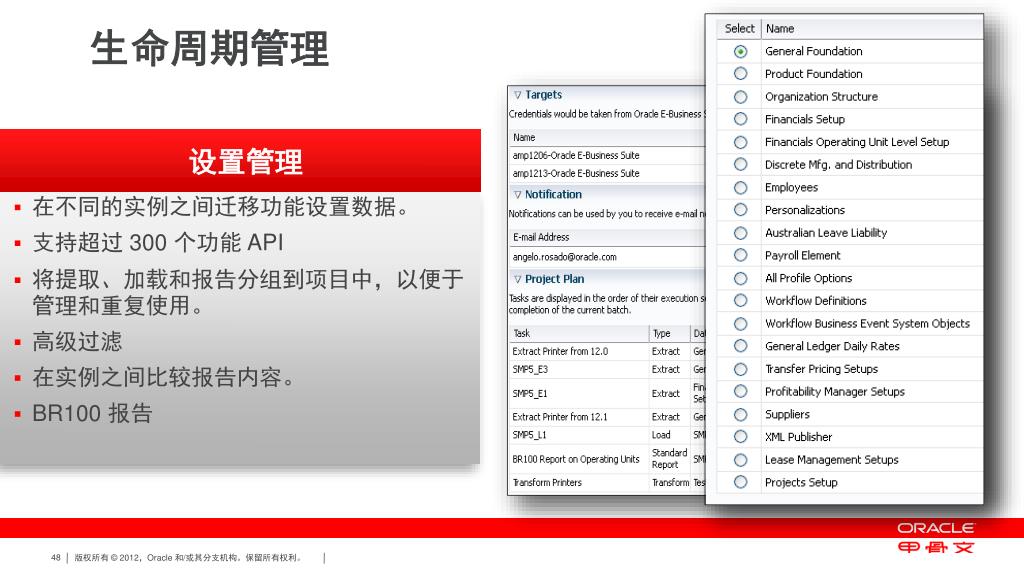The image size is (1024, 576).
Task: Choose Discrete Mfg. and Distribution radio
Action: pos(740,165)
